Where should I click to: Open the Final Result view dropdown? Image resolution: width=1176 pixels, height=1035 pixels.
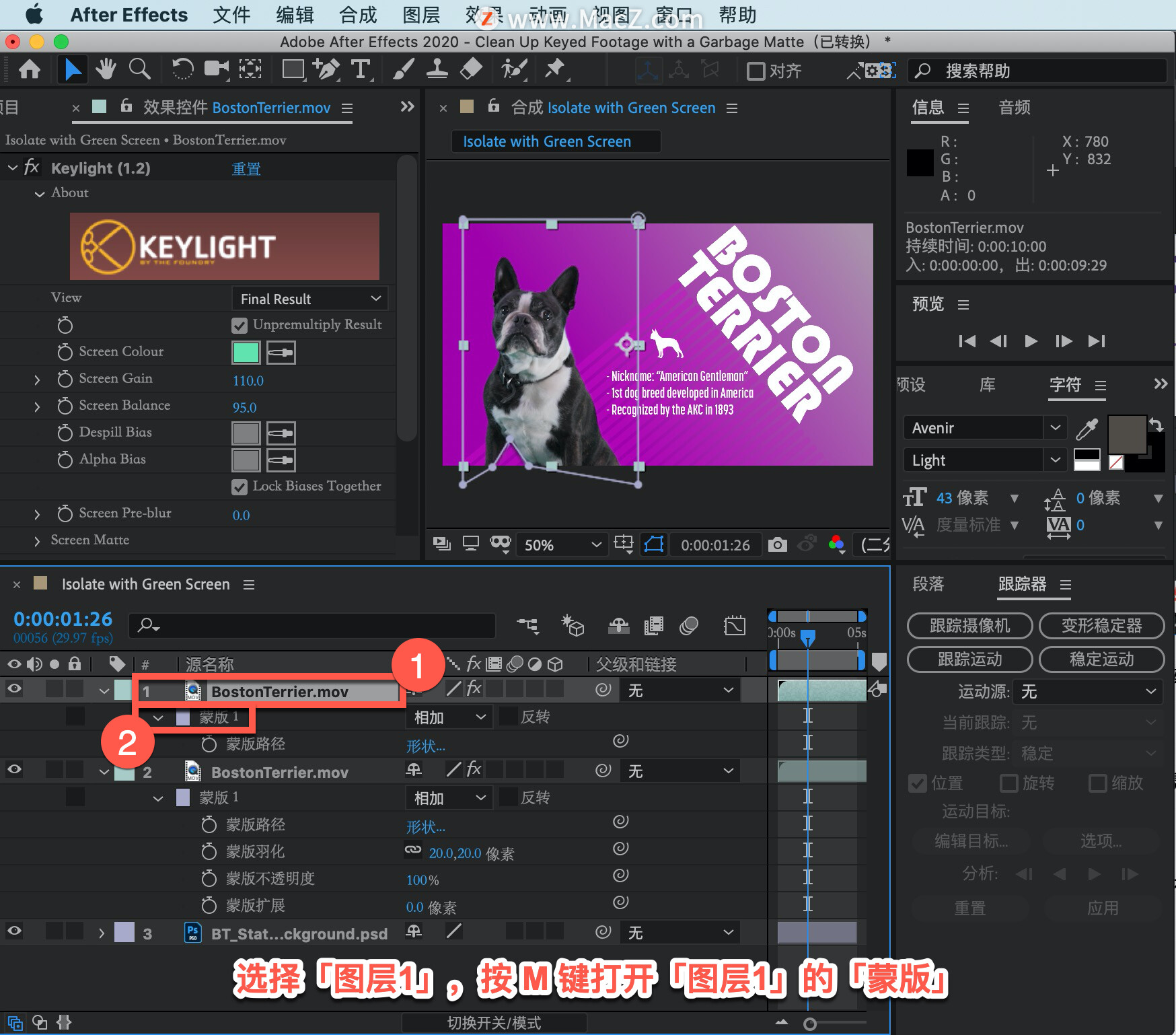[310, 299]
